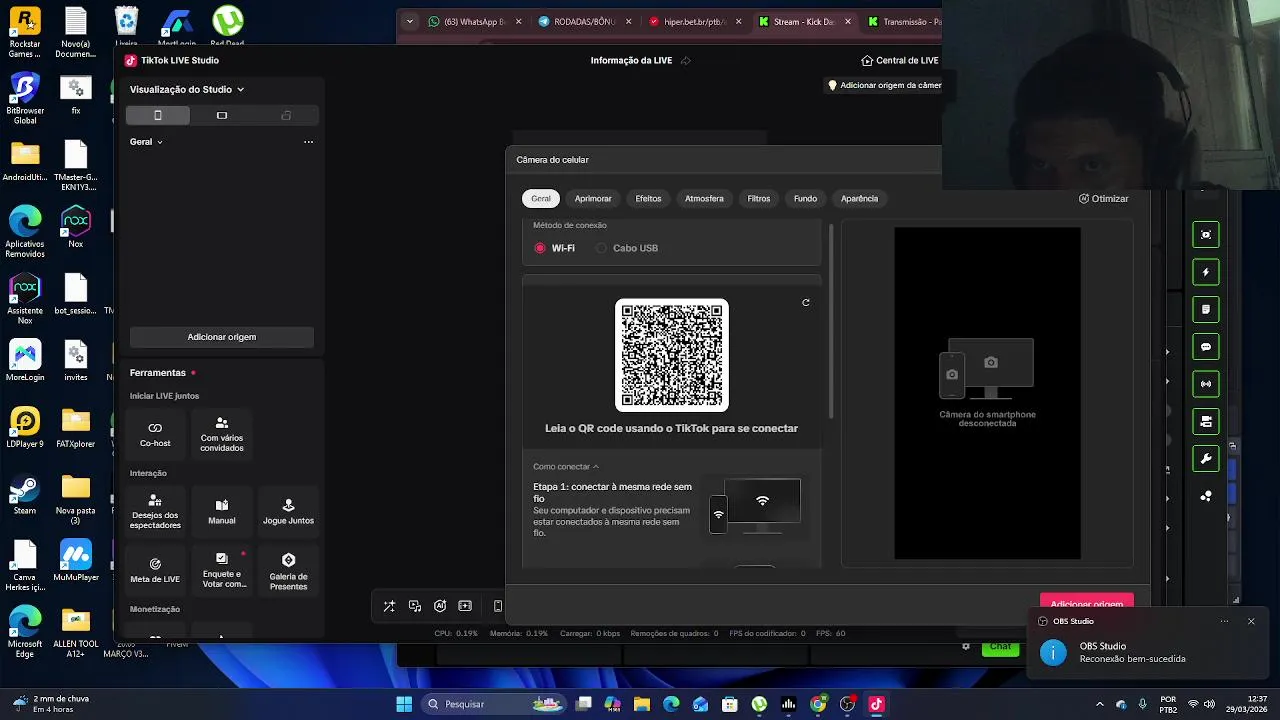Open Enquete e Votar tool
This screenshot has height=720, width=1280.
point(222,570)
